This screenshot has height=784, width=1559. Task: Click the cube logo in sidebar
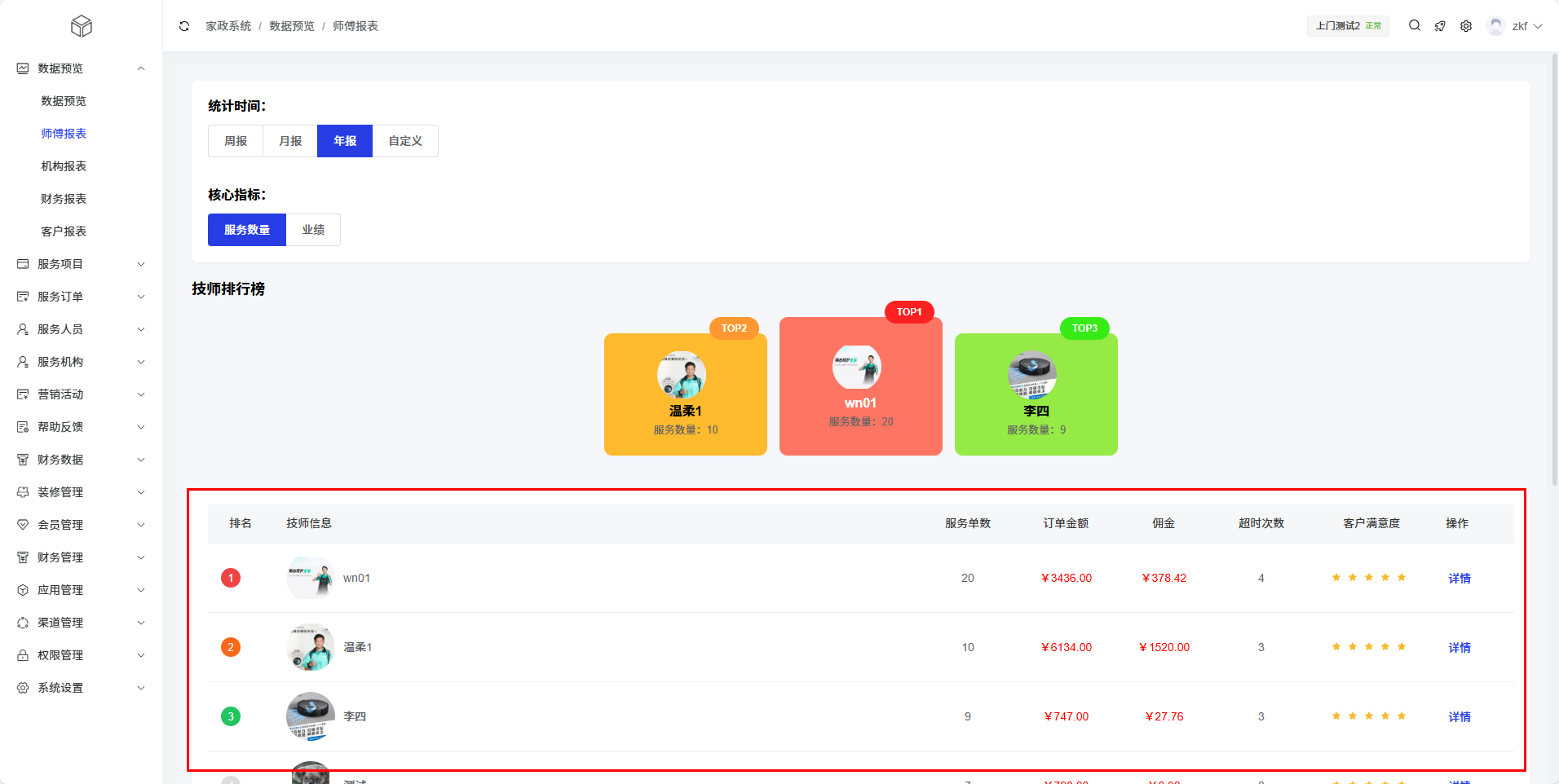pos(82,26)
